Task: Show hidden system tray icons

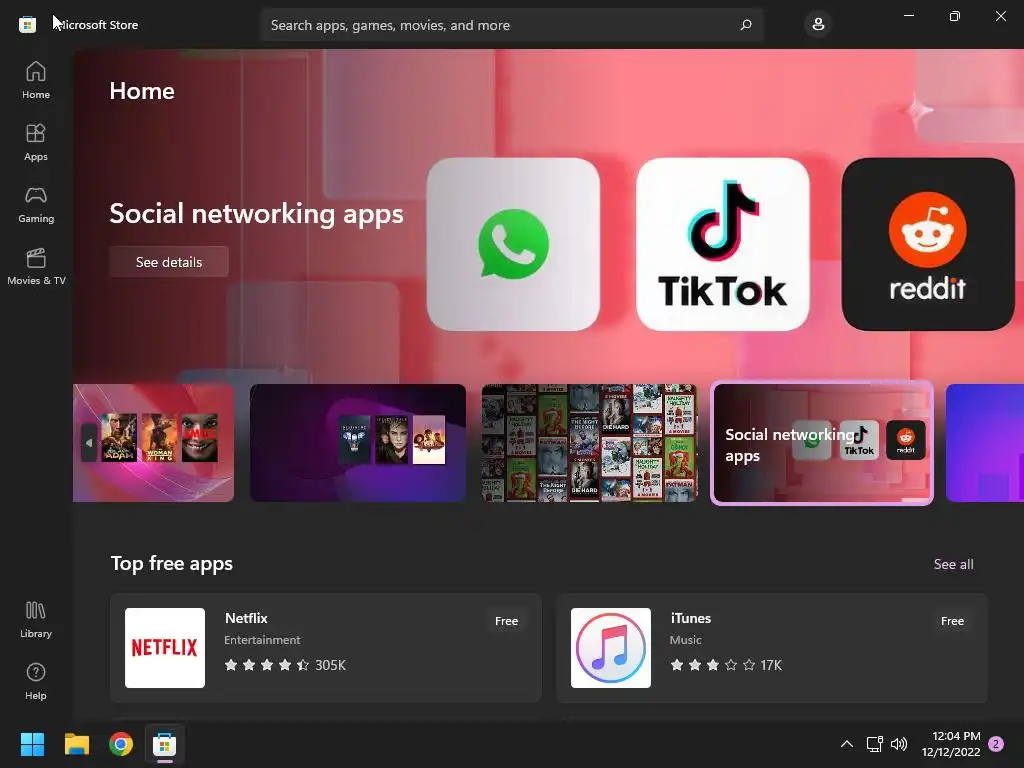Action: (x=846, y=744)
